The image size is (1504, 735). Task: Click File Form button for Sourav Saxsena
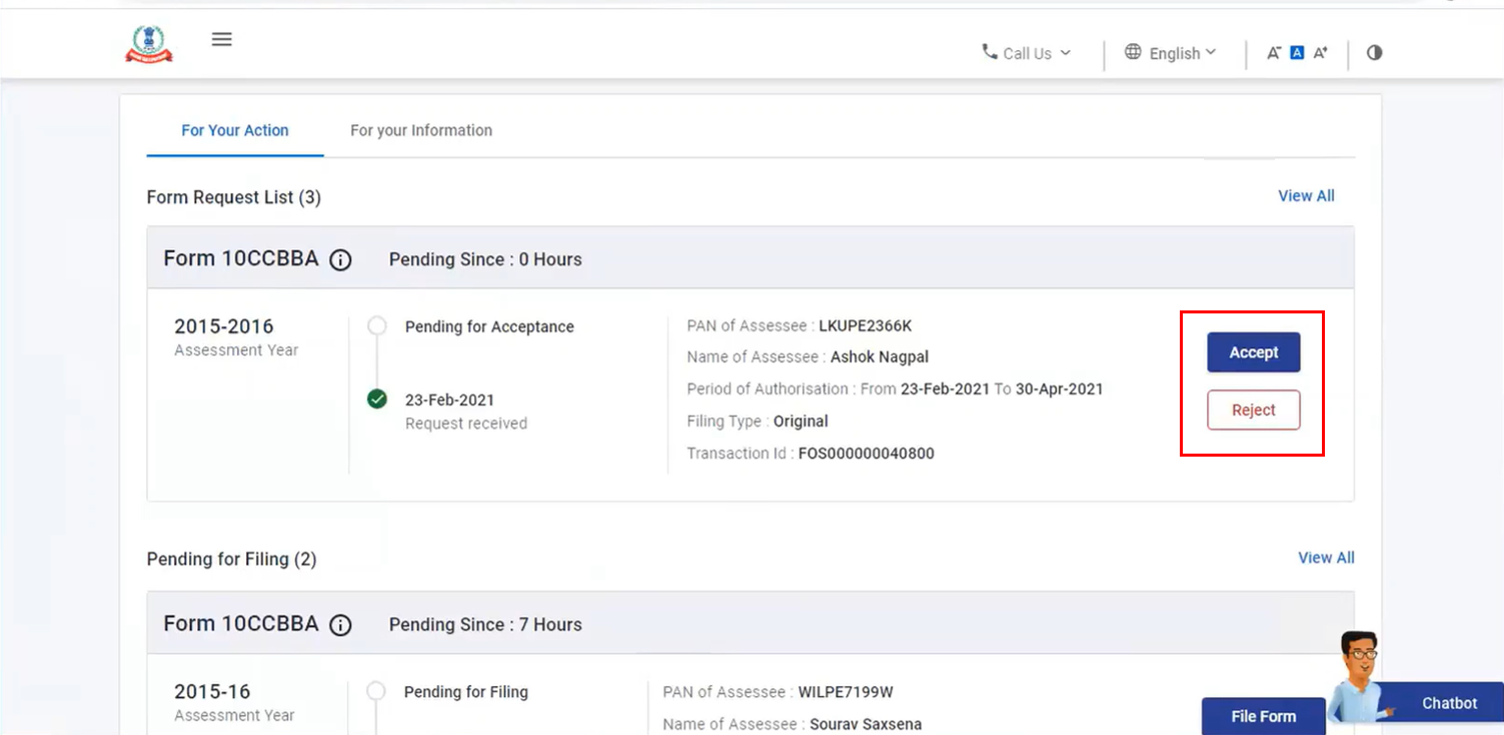tap(1263, 716)
